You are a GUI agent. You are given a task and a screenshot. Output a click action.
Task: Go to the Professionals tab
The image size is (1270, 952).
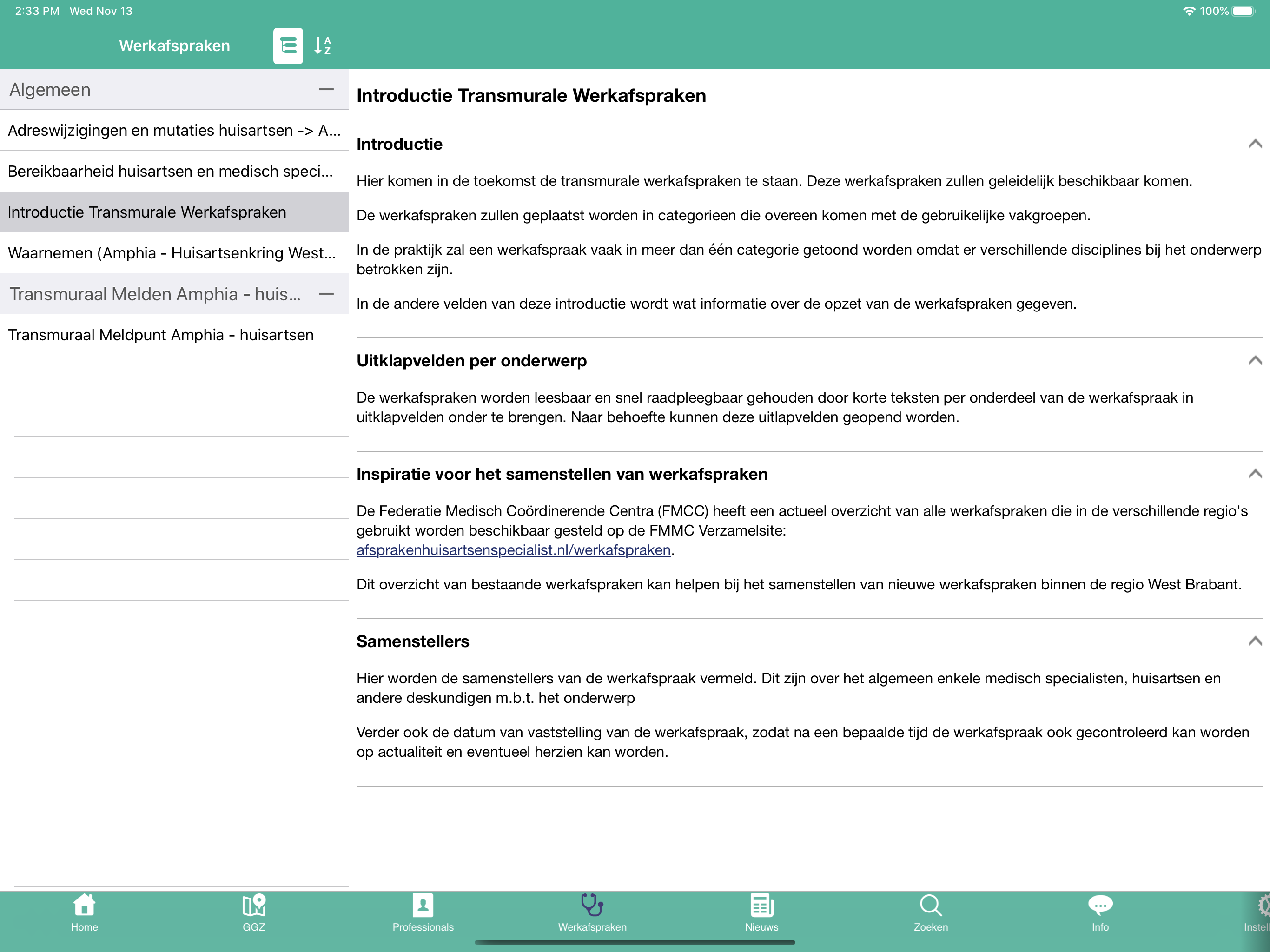(x=423, y=913)
